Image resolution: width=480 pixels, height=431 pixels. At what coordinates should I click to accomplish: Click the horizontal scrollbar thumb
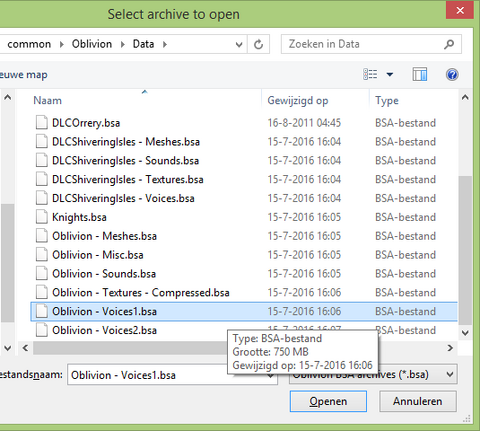tap(130, 348)
